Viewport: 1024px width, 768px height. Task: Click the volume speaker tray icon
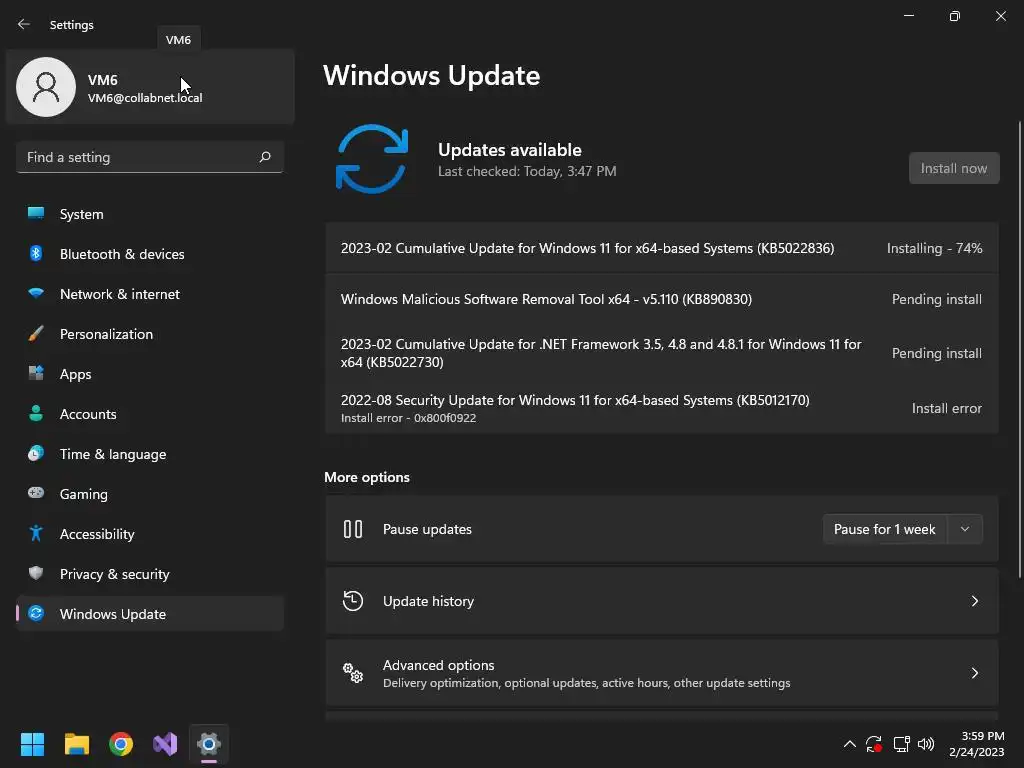(x=926, y=744)
